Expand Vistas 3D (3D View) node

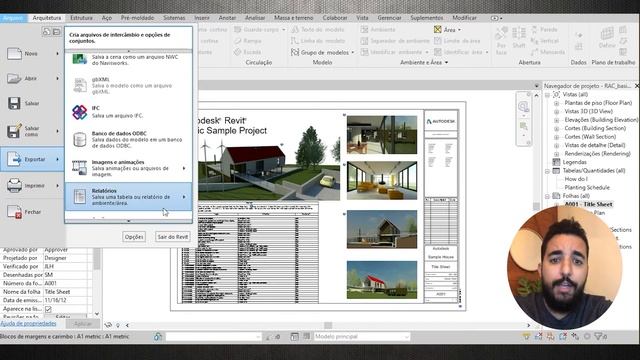(x=556, y=111)
